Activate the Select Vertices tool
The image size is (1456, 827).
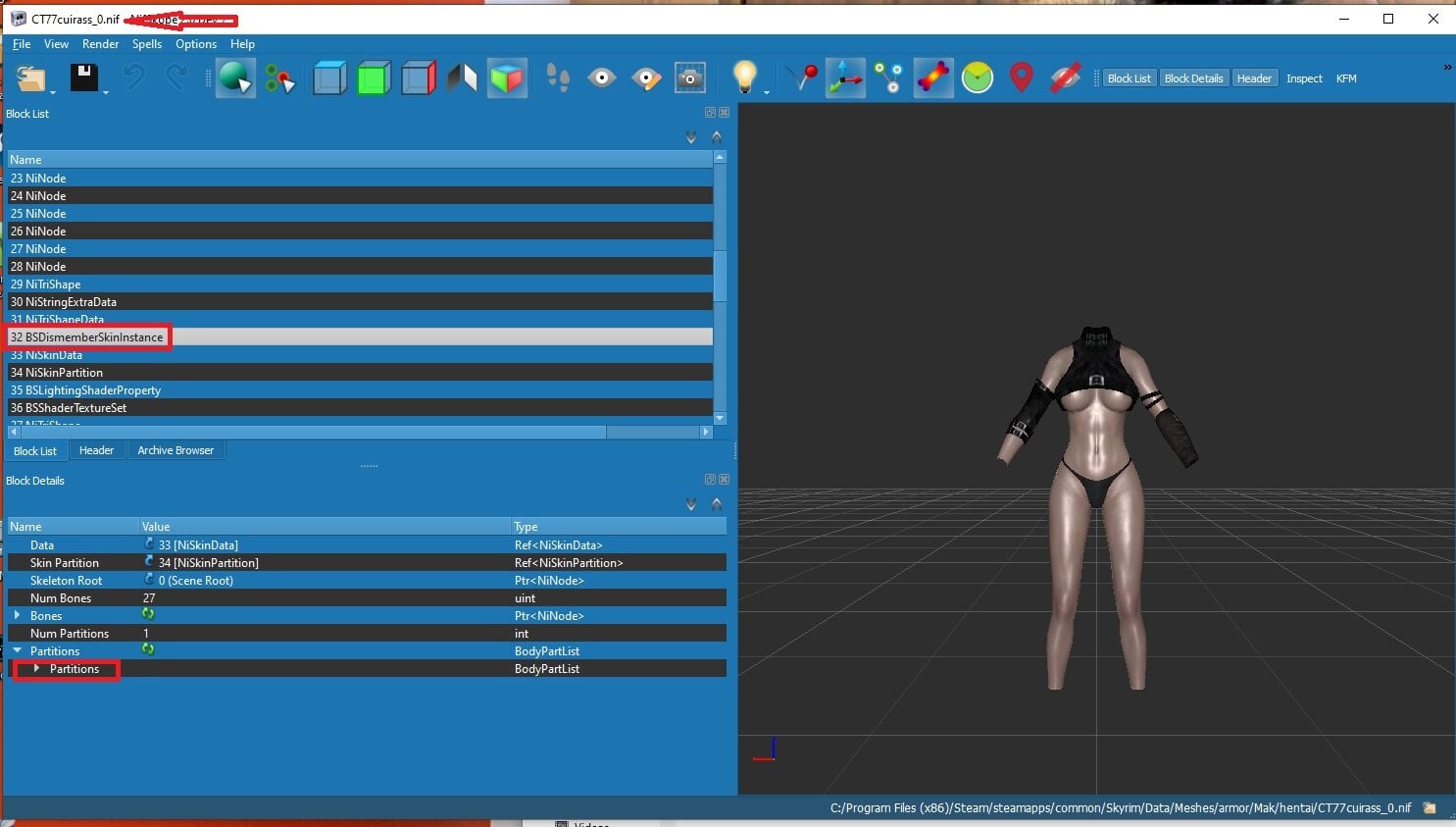point(279,79)
